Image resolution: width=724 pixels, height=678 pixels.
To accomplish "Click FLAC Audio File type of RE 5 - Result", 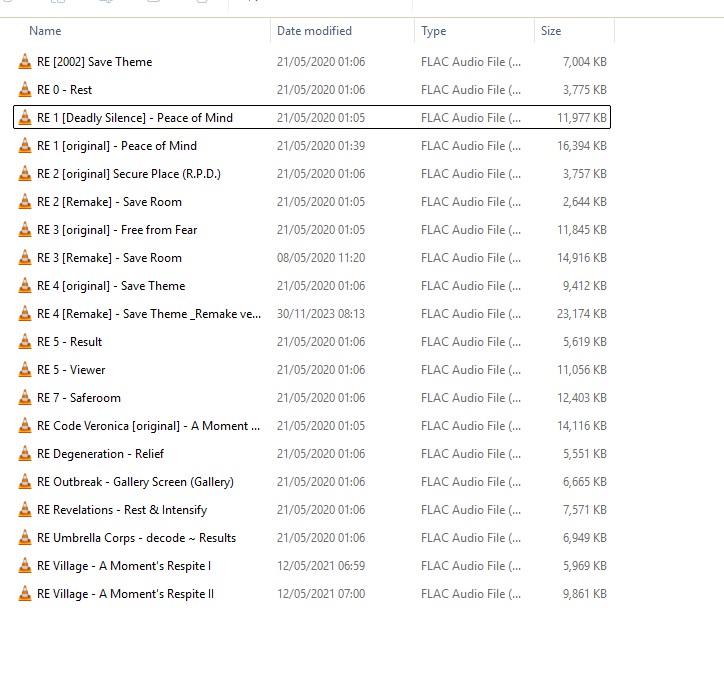I will coord(471,342).
